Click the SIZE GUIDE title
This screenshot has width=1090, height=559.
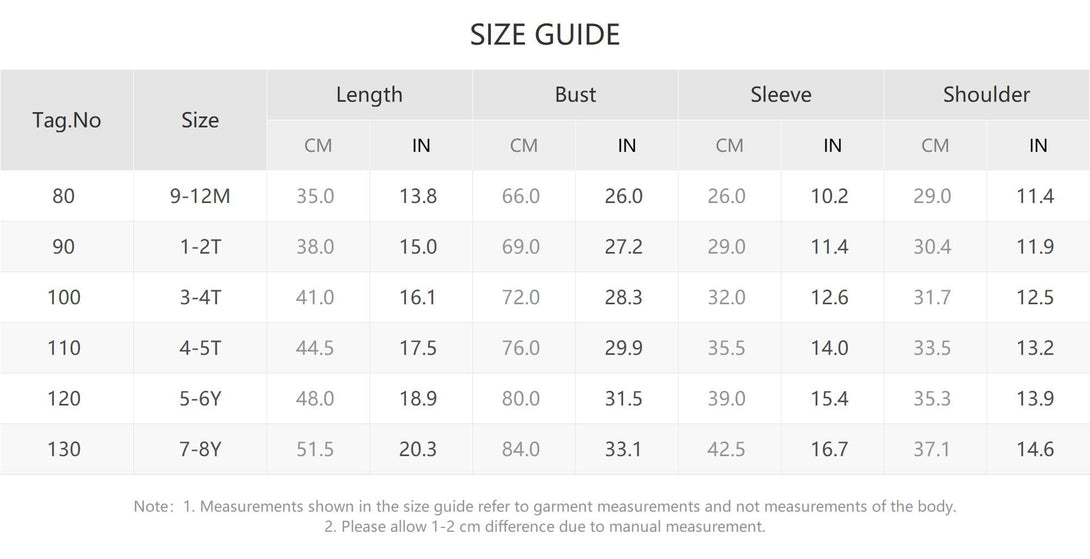(x=544, y=35)
